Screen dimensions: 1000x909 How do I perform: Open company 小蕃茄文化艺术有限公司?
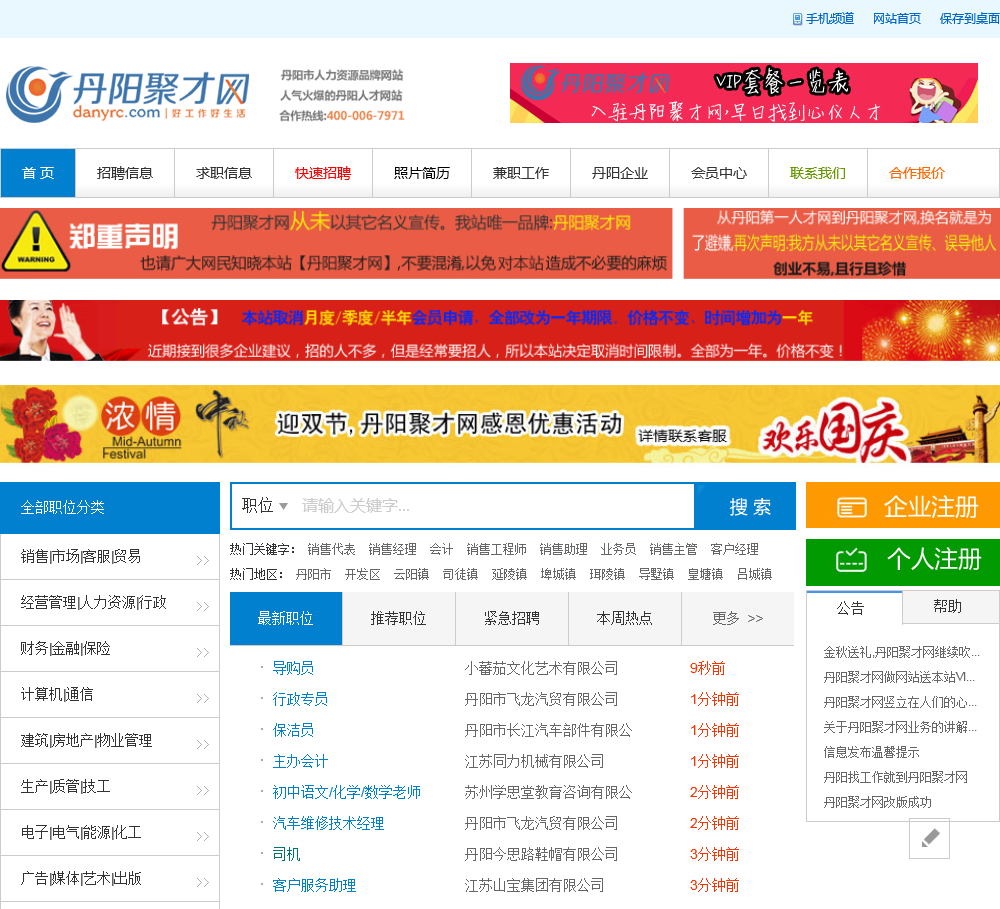pos(541,668)
